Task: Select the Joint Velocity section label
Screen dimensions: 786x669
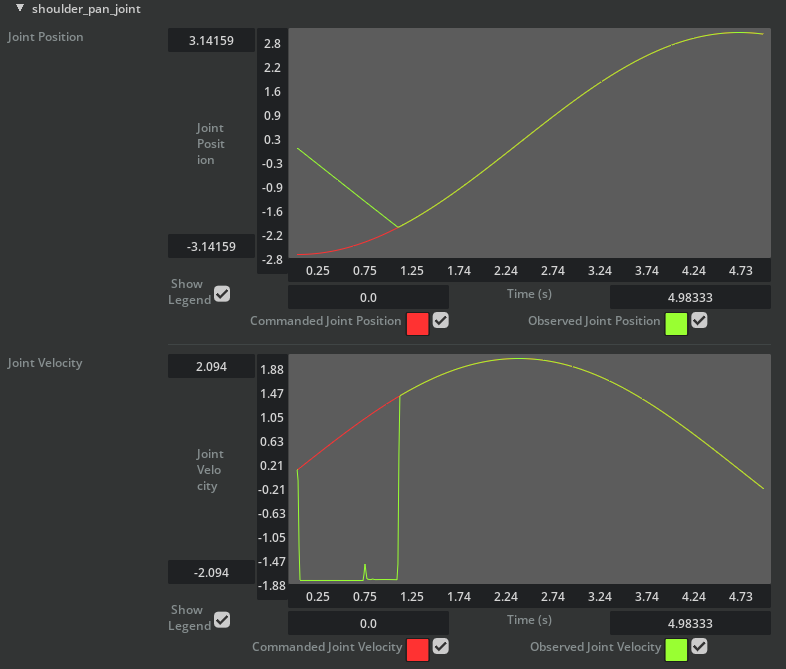Action: (x=45, y=363)
